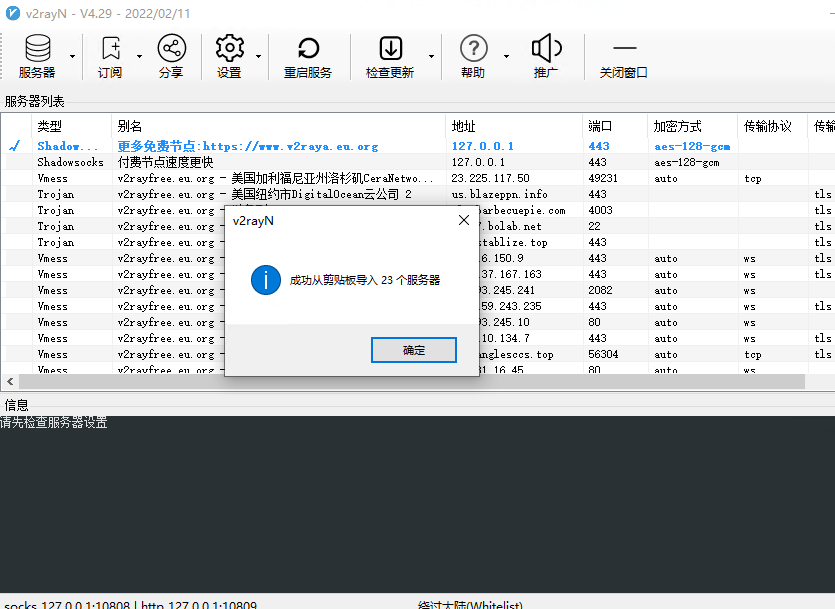
Task: Click the 127.0.0.1 address in highlighted row
Action: (x=482, y=146)
